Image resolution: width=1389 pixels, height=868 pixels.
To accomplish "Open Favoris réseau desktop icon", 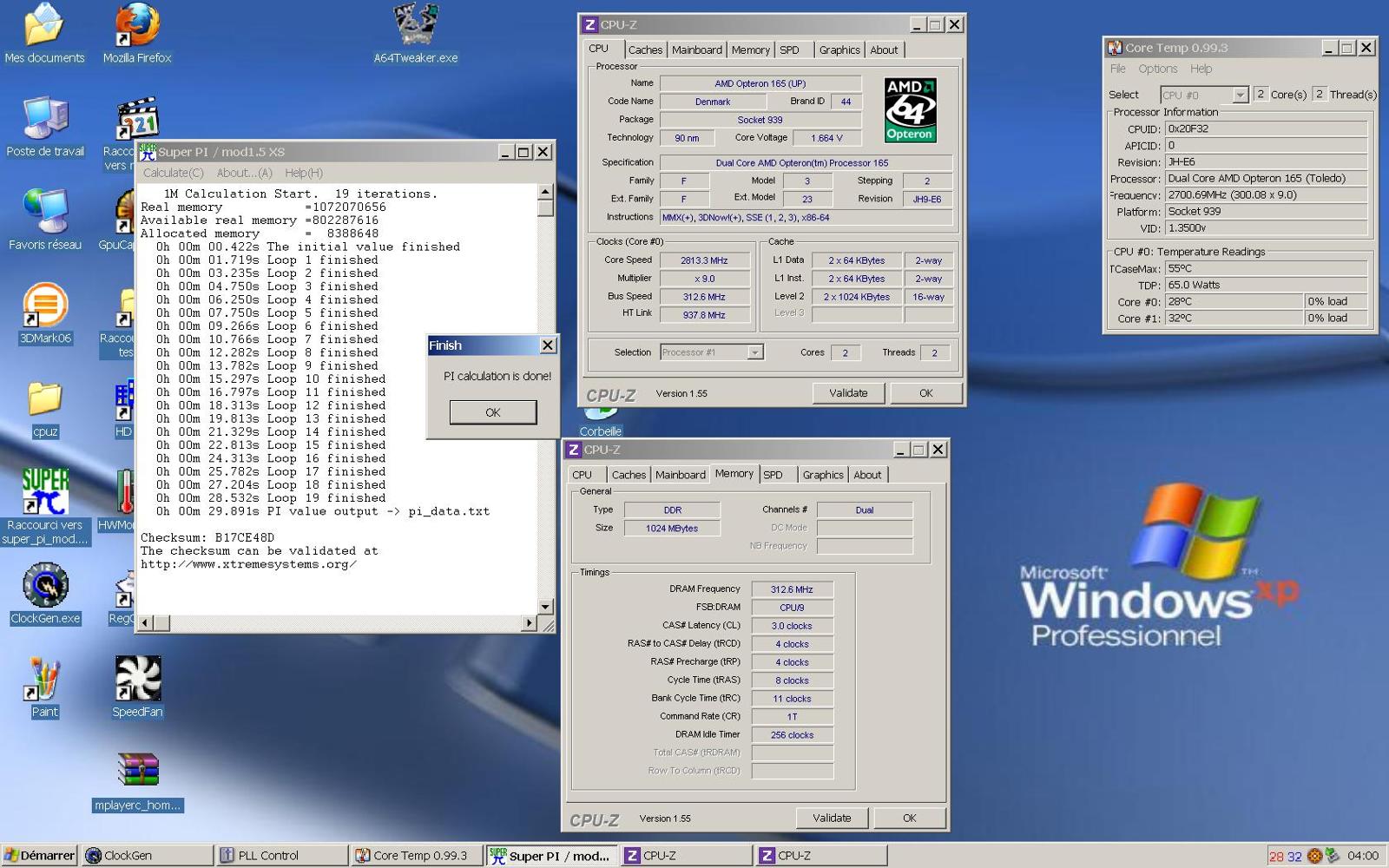I will [45, 220].
